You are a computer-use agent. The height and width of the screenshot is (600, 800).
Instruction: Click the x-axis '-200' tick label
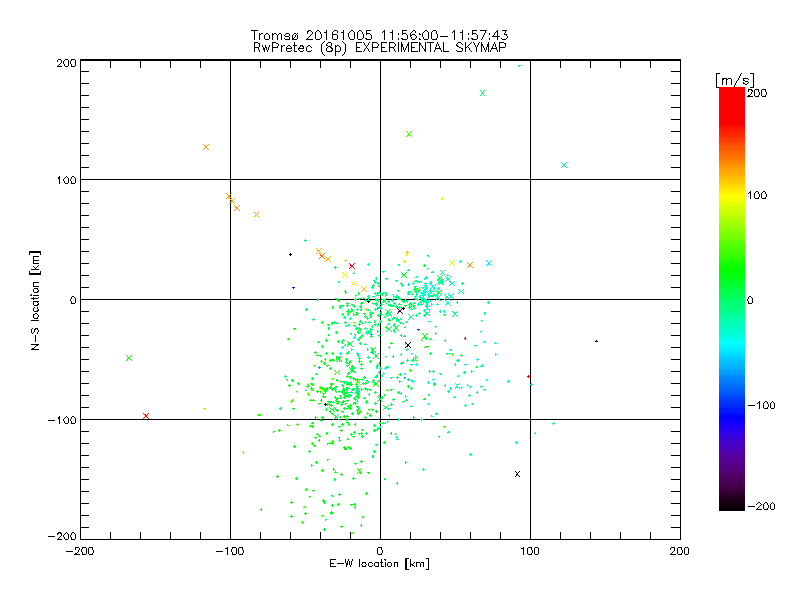point(80,551)
